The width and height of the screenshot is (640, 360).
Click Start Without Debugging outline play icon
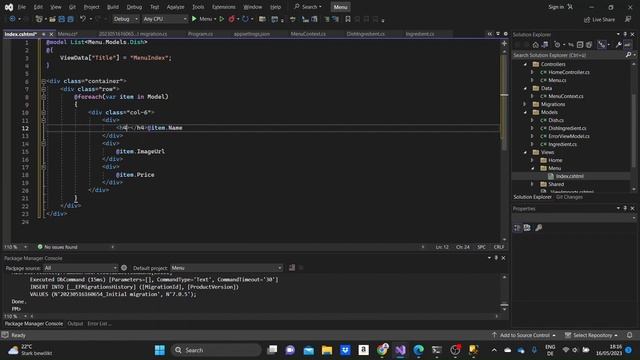pyautogui.click(x=222, y=19)
